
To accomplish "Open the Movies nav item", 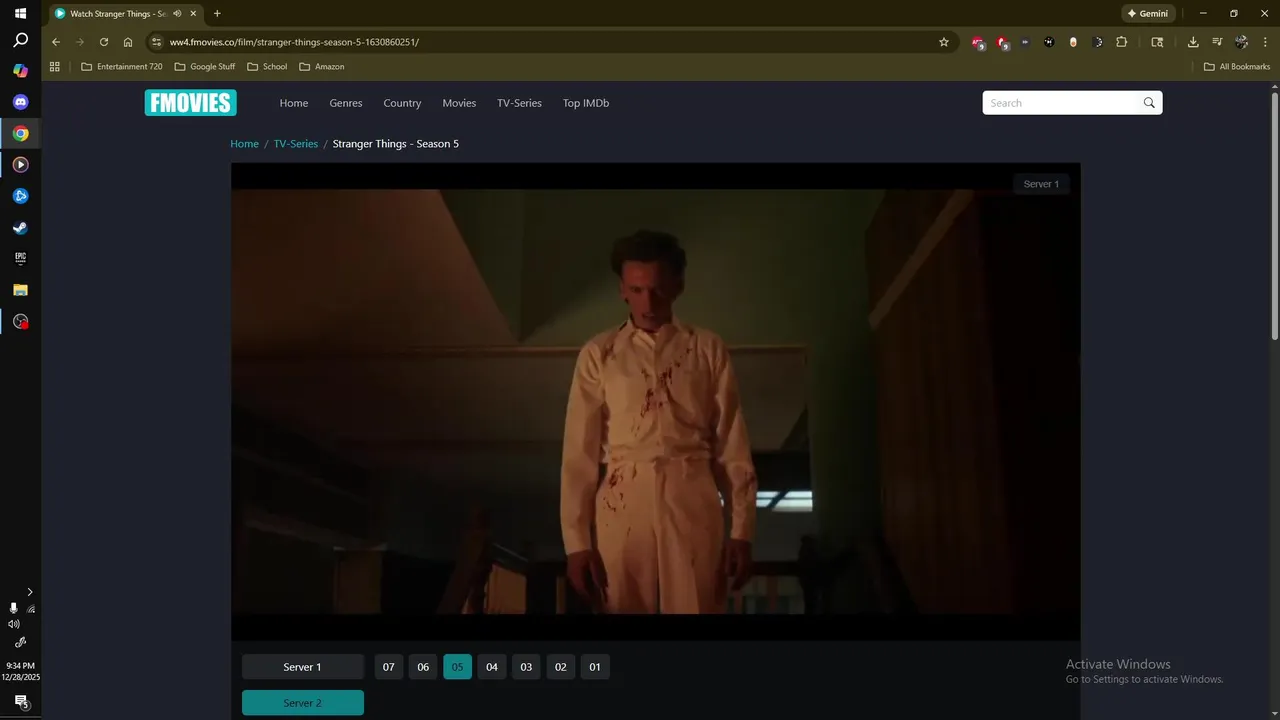I will click(459, 103).
